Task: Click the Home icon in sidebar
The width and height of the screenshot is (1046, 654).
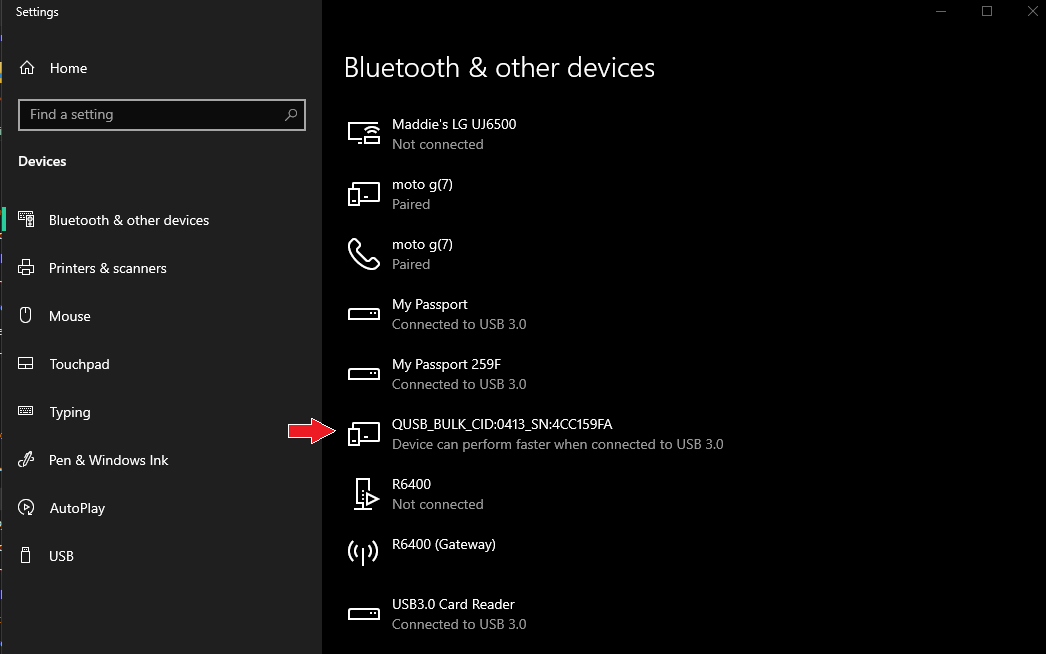Action: click(x=27, y=68)
